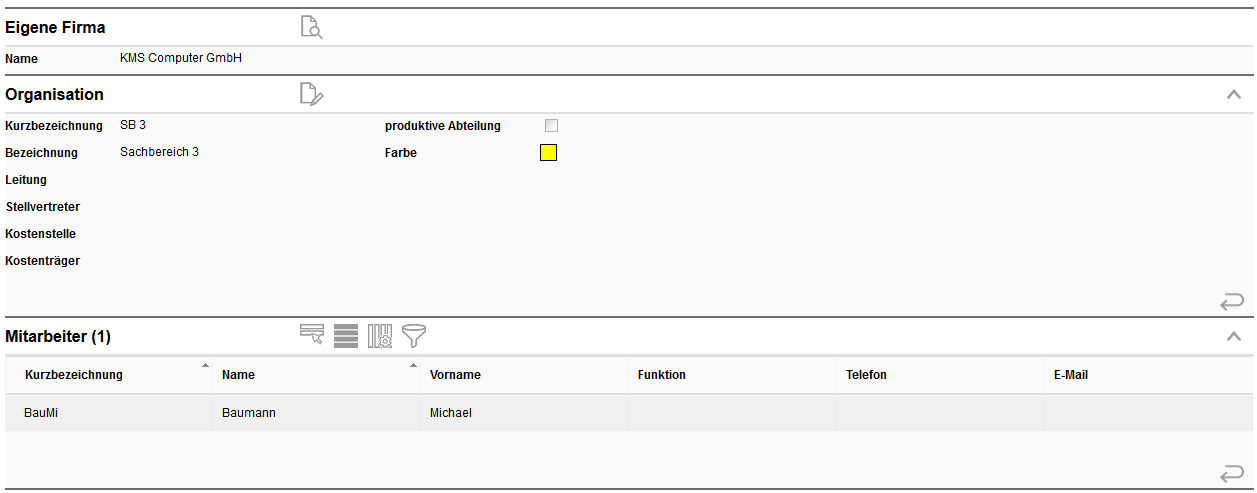The width and height of the screenshot is (1257, 493).
Task: Click the Telefon column header
Action: tap(866, 375)
